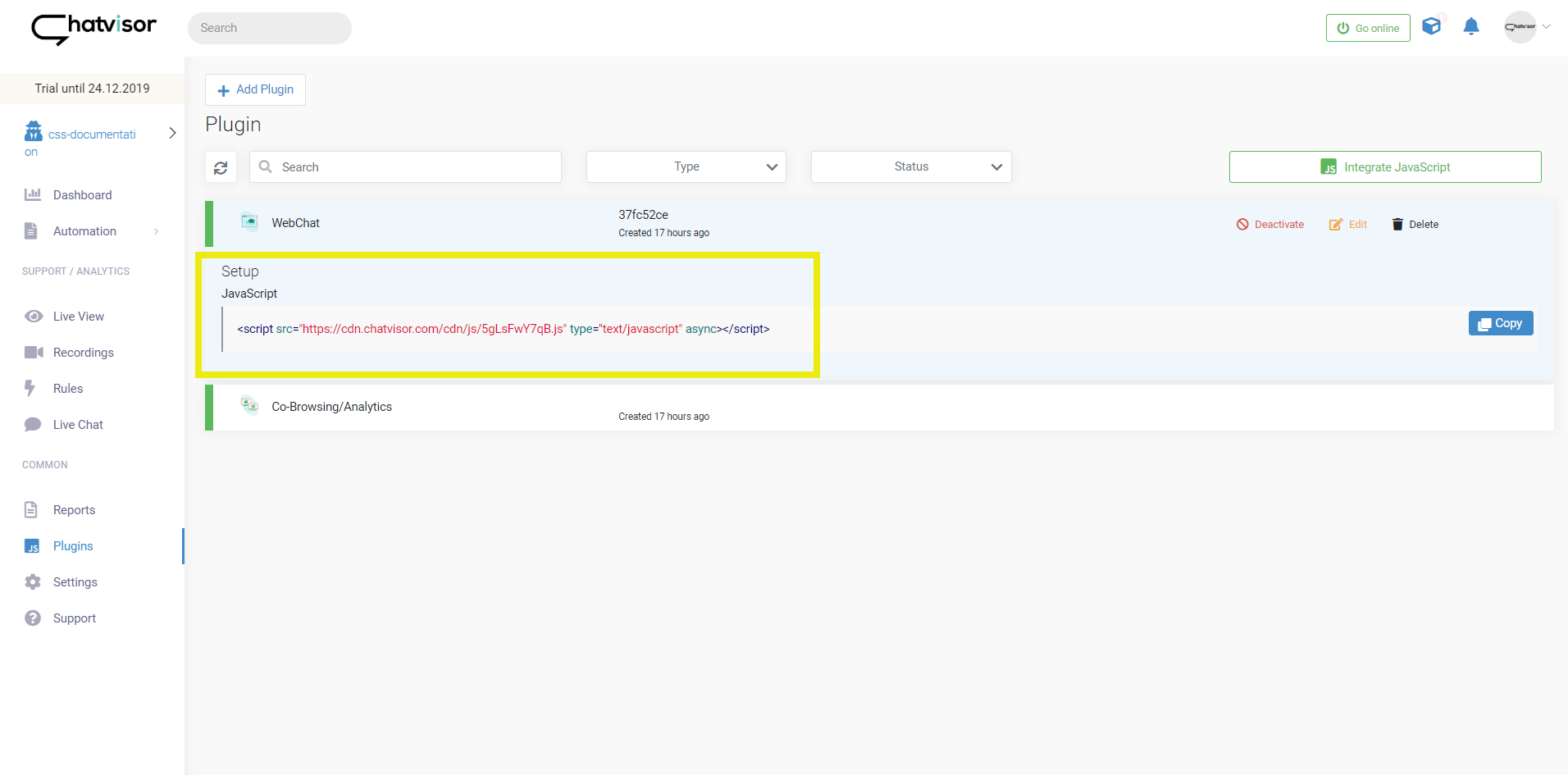Expand the profile dropdown chevron
Screen dimensions: 1568x775
click(x=1547, y=27)
